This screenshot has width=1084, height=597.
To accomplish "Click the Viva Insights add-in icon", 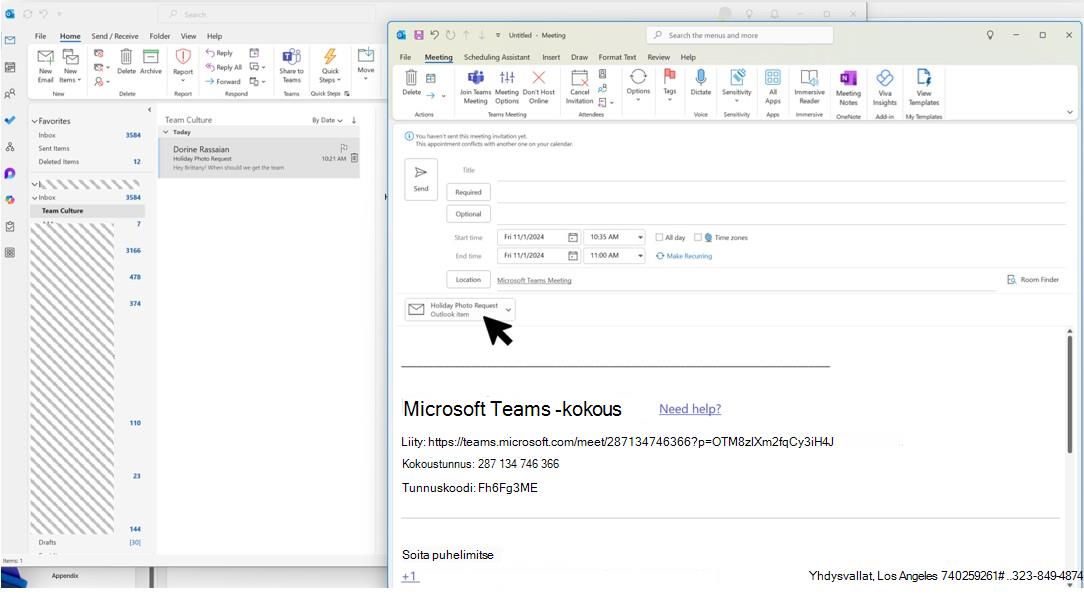I will coord(885,88).
